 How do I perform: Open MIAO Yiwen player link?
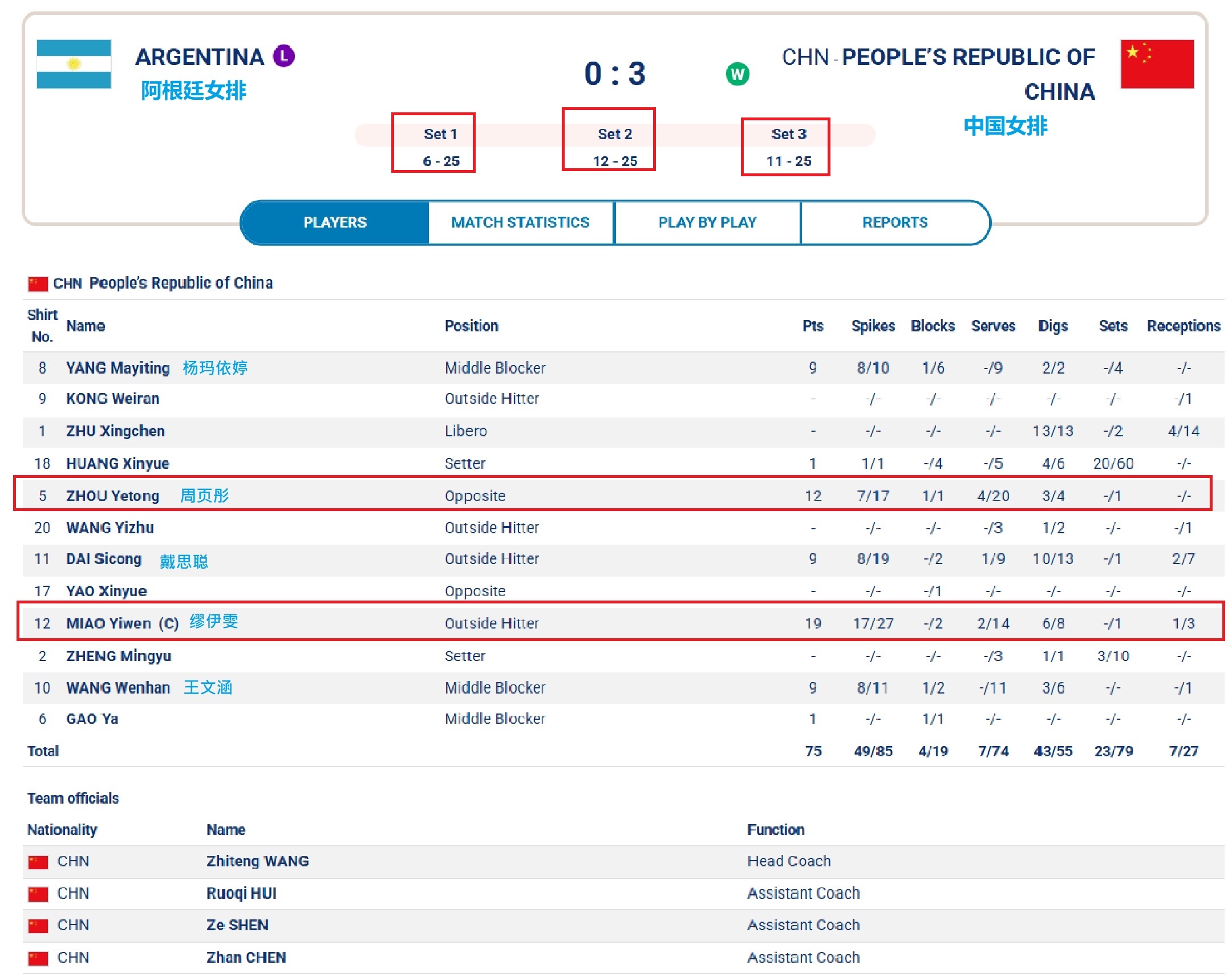[108, 623]
